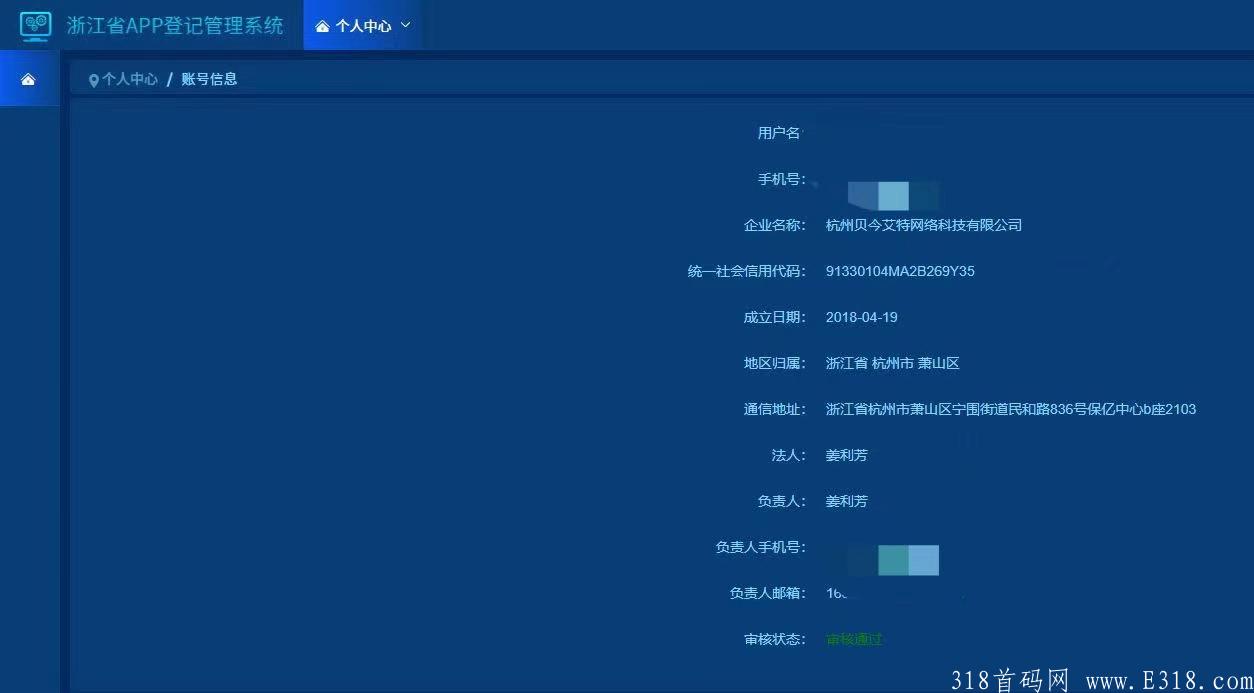Click the 负责人 value 姜利芳
The width and height of the screenshot is (1254, 693).
(847, 501)
